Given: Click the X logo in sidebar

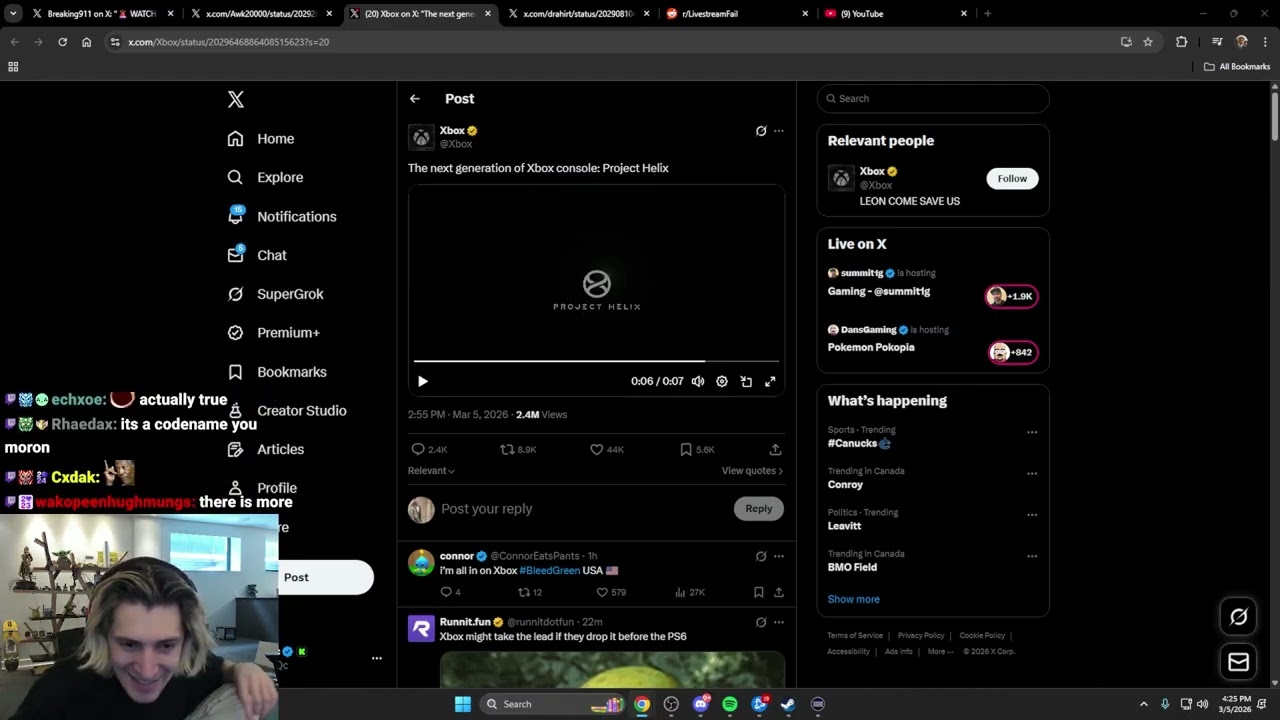Looking at the screenshot, I should (x=236, y=99).
